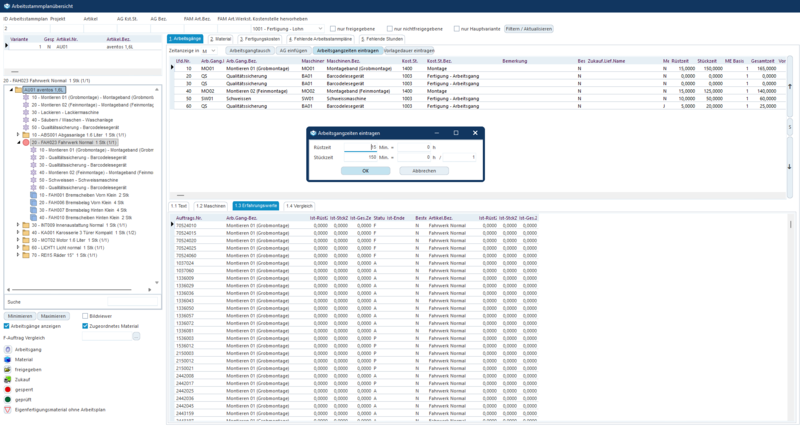
Task: Click the Zukauf legend truck icon
Action: click(x=8, y=379)
